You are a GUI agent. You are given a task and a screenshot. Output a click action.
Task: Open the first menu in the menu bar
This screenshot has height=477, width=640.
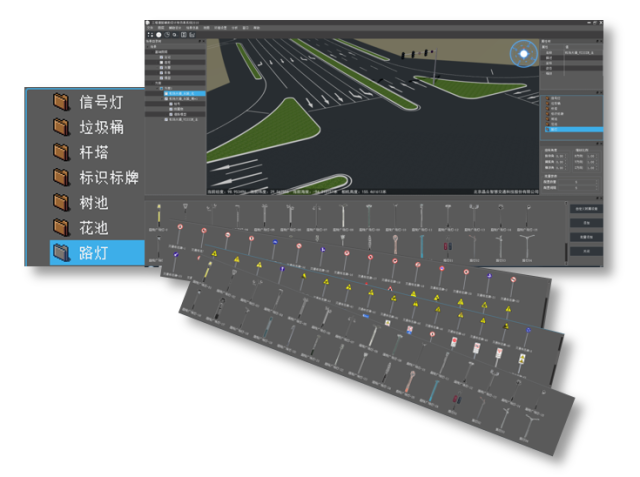150,27
